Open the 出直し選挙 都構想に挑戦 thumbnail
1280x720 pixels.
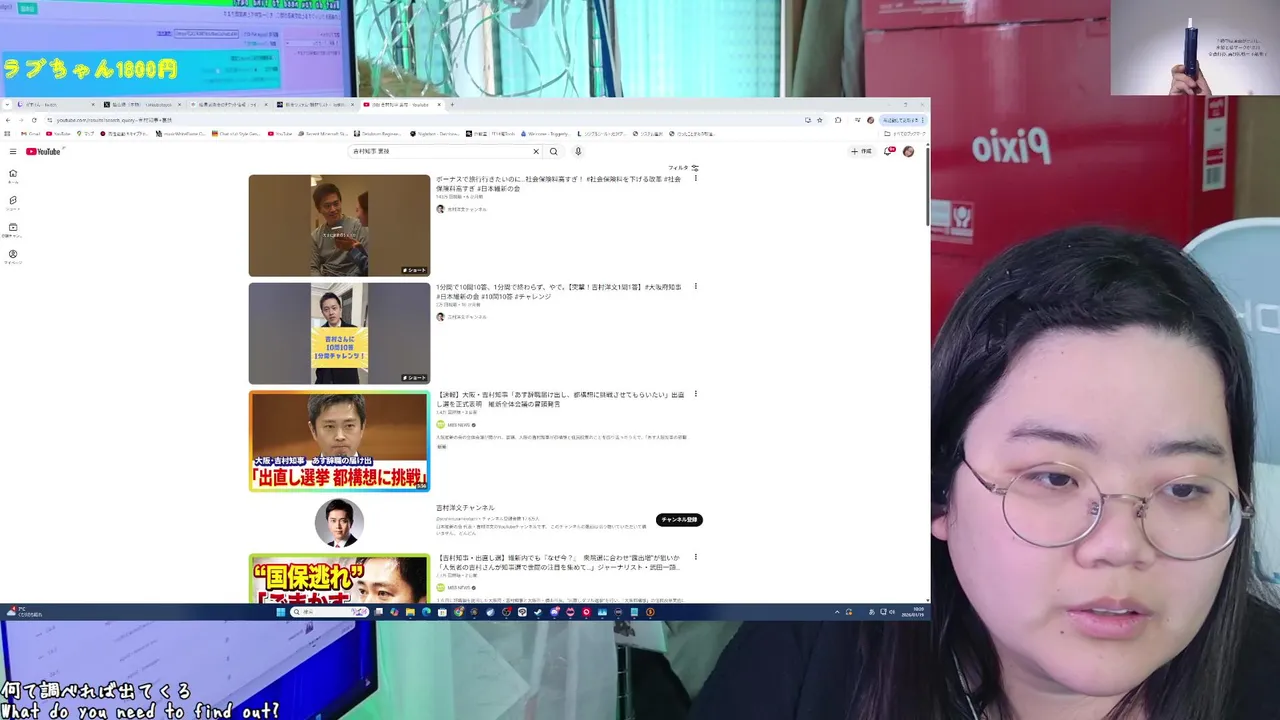339,441
